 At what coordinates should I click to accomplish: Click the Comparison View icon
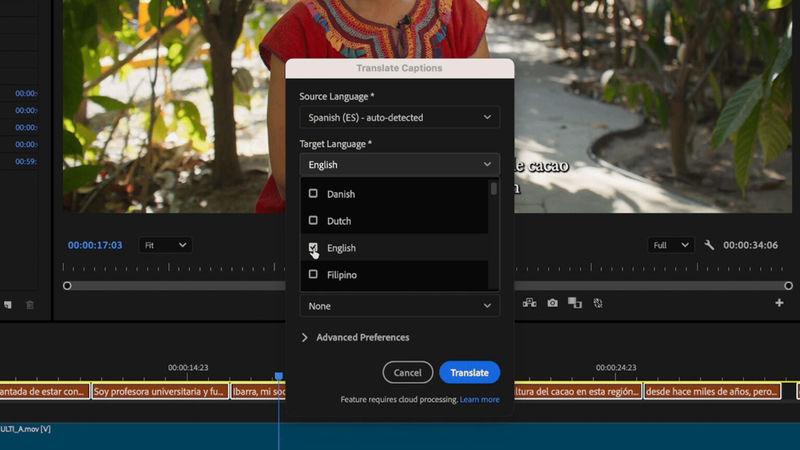pos(574,303)
